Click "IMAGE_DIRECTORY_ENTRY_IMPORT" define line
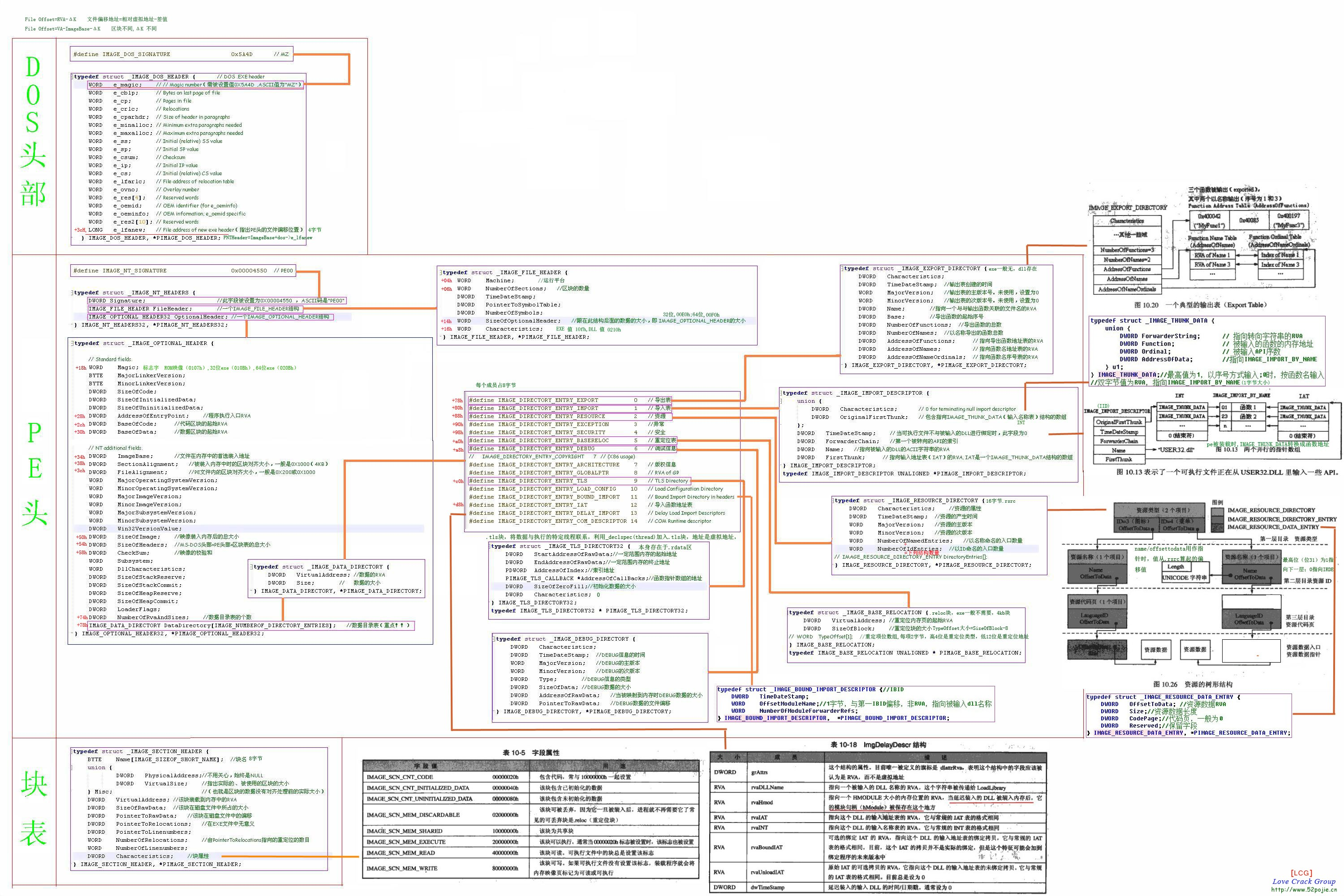The width and height of the screenshot is (1344, 896). point(570,408)
